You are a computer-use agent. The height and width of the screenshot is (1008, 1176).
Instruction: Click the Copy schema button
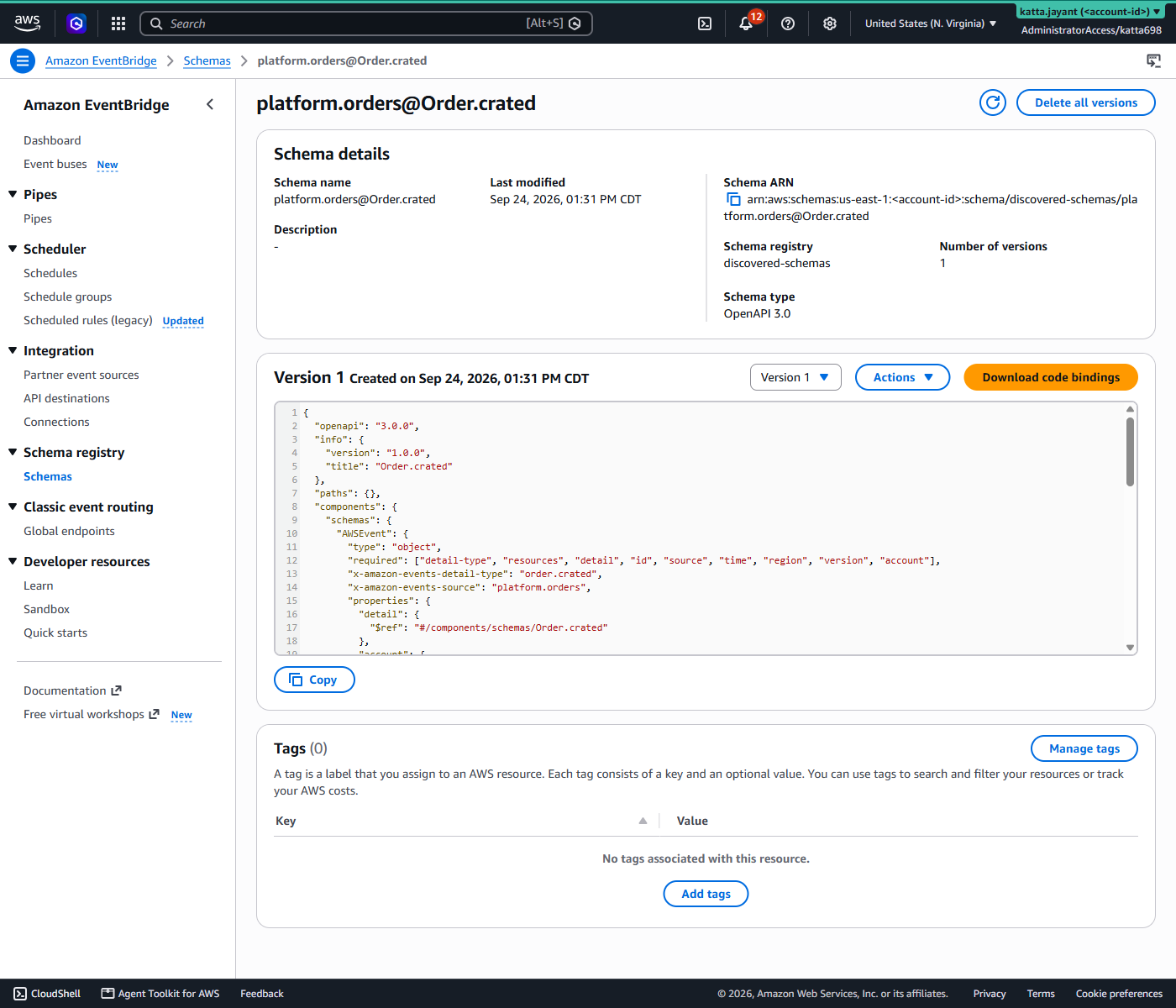pos(314,680)
